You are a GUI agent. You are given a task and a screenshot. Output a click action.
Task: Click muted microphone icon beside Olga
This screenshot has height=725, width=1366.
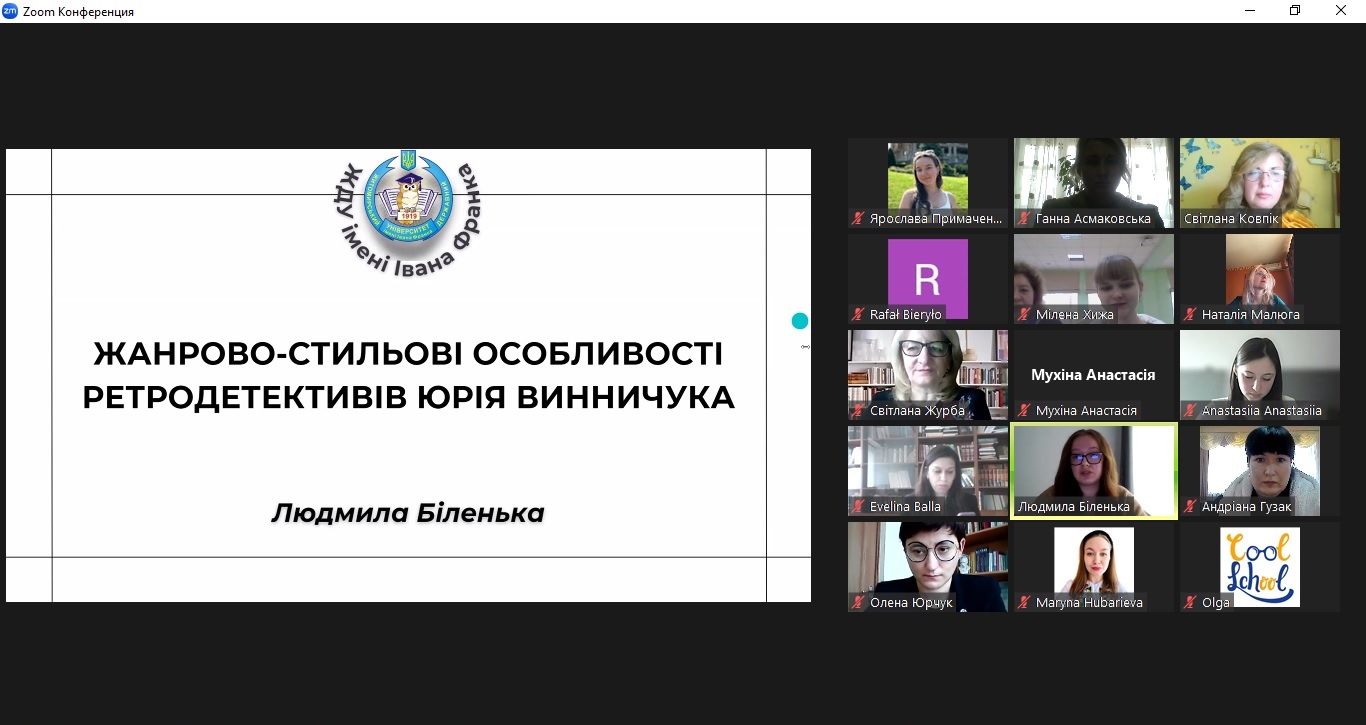[x=1189, y=603]
